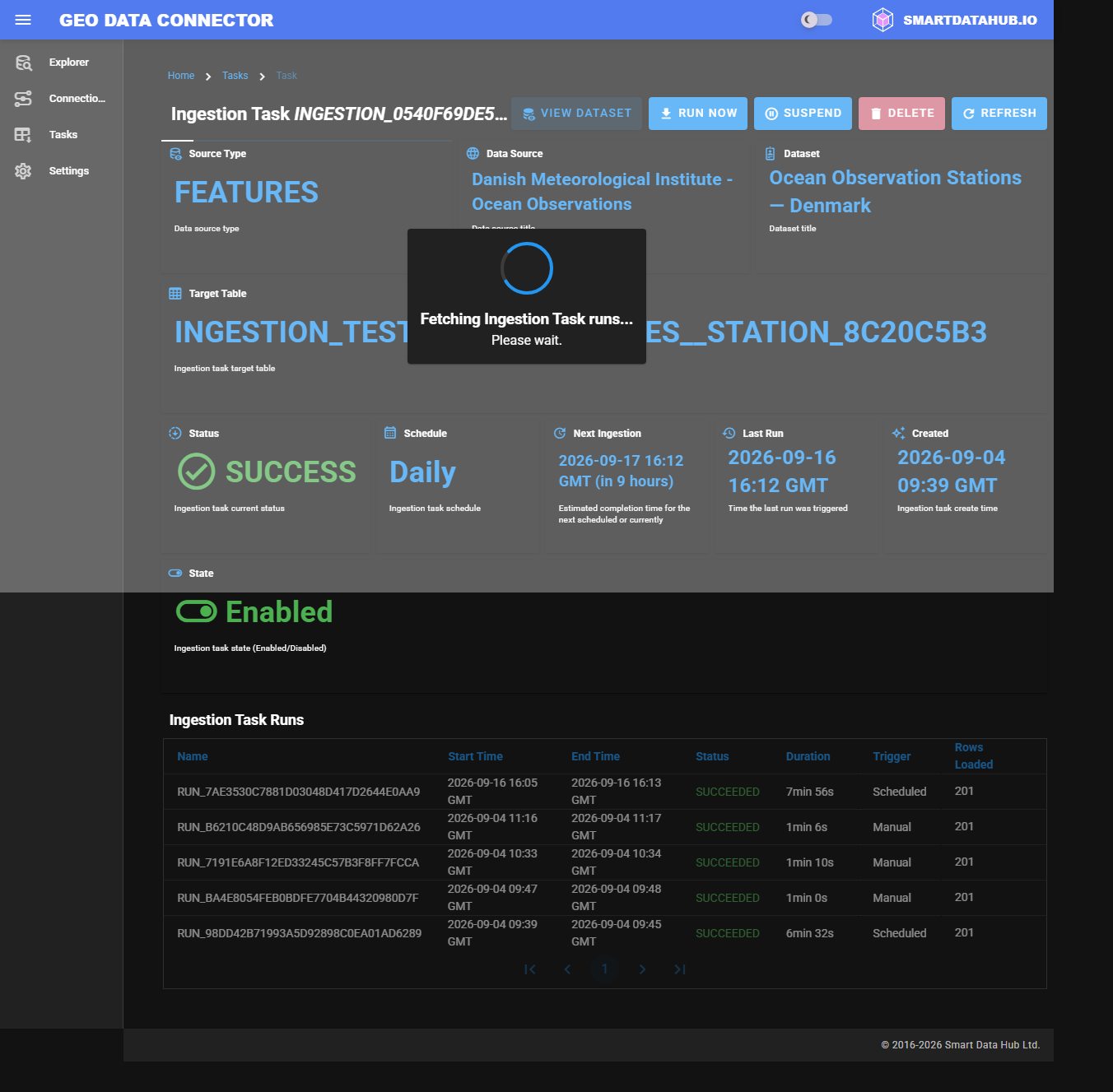The height and width of the screenshot is (1092, 1113).
Task: Click the green Enabled toggle icon
Action: click(197, 611)
